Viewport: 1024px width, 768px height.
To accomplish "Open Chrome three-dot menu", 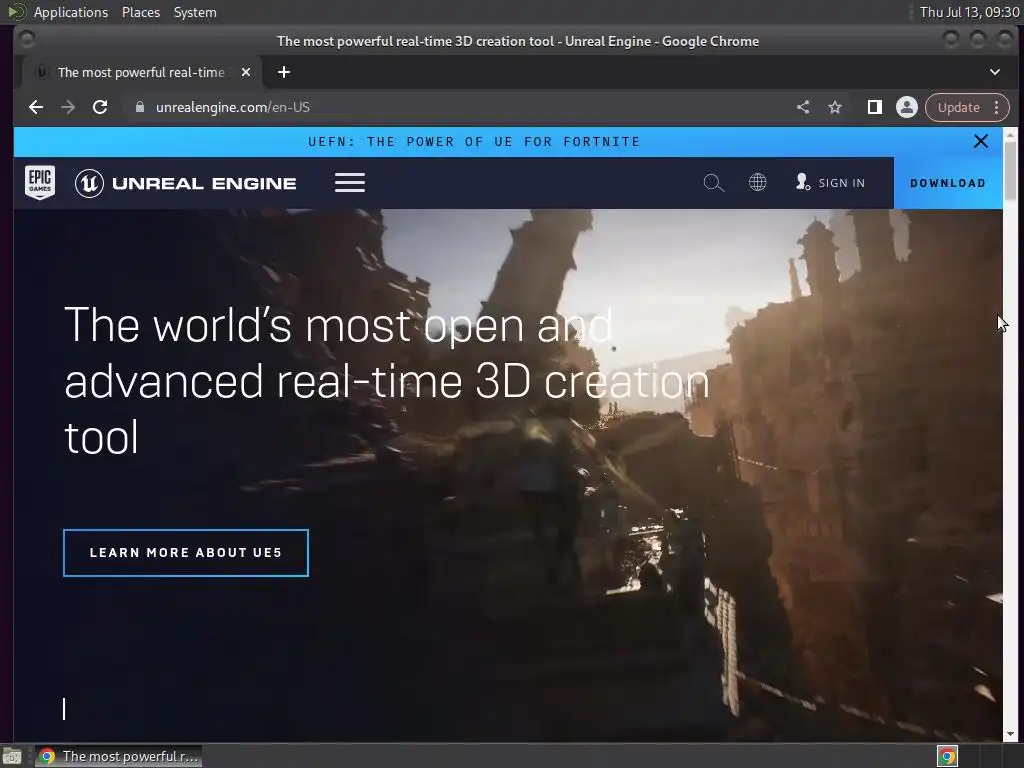I will coord(997,107).
